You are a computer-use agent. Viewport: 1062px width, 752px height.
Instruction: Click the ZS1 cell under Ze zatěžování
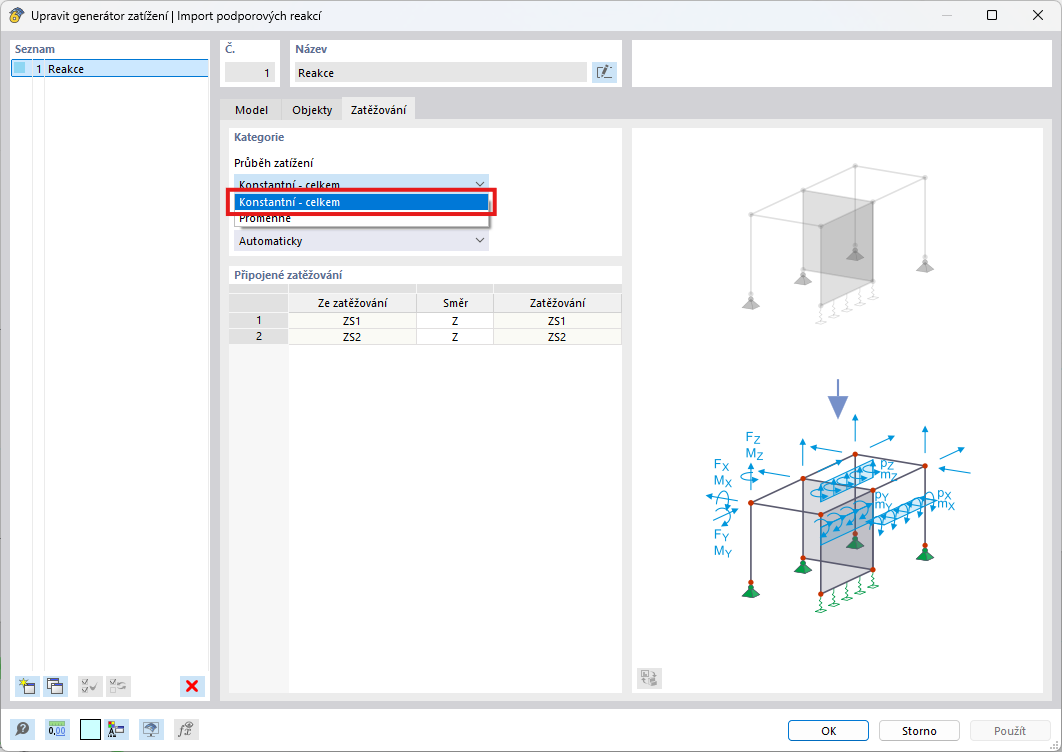(352, 320)
